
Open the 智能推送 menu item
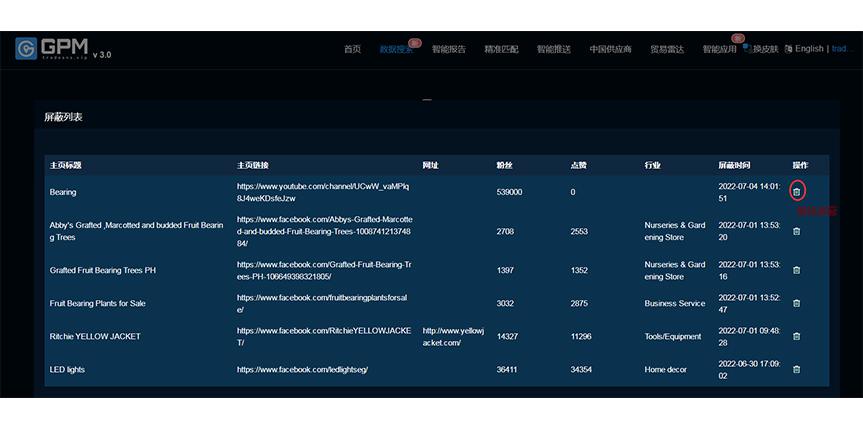(x=554, y=49)
